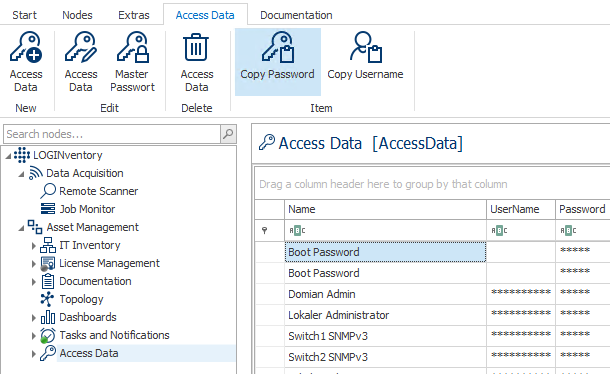The width and height of the screenshot is (610, 374).
Task: Click Master Passwort lock icon
Action: click(132, 47)
